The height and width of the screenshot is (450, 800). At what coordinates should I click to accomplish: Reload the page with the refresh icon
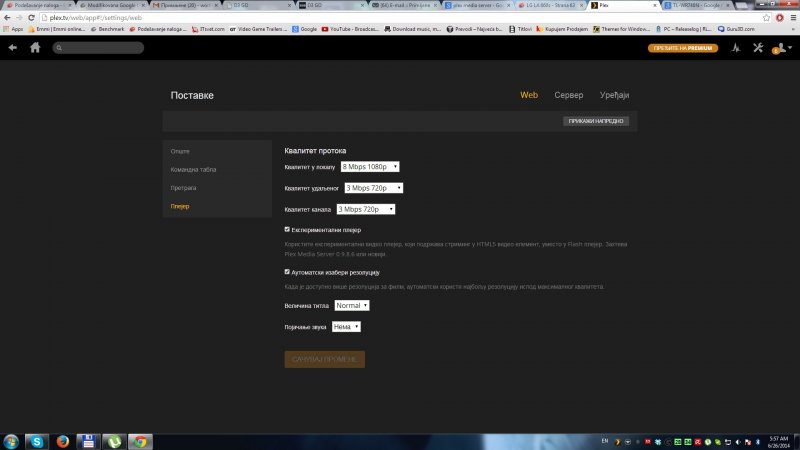31,17
